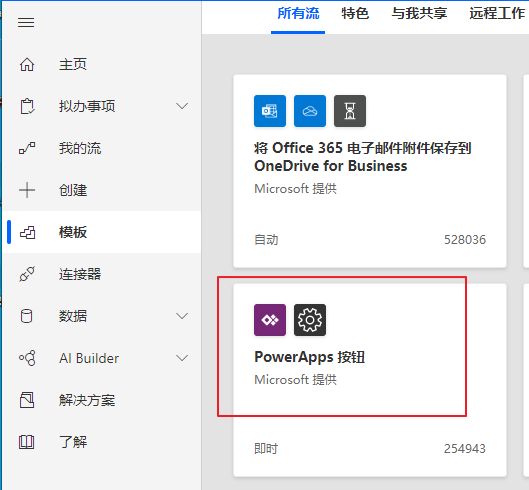Click the 528036 usage count
This screenshot has height=490, width=529.
pos(465,240)
